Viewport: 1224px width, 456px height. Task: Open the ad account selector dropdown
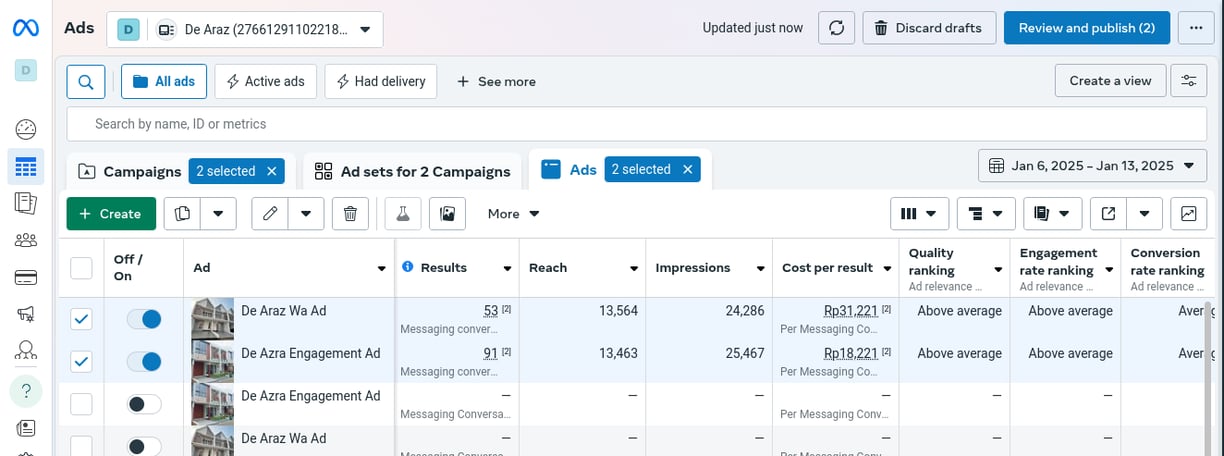point(245,29)
